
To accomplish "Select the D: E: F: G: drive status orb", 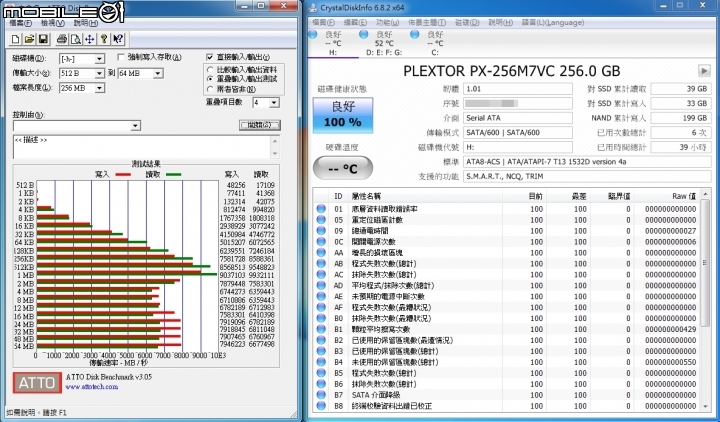I will point(364,34).
